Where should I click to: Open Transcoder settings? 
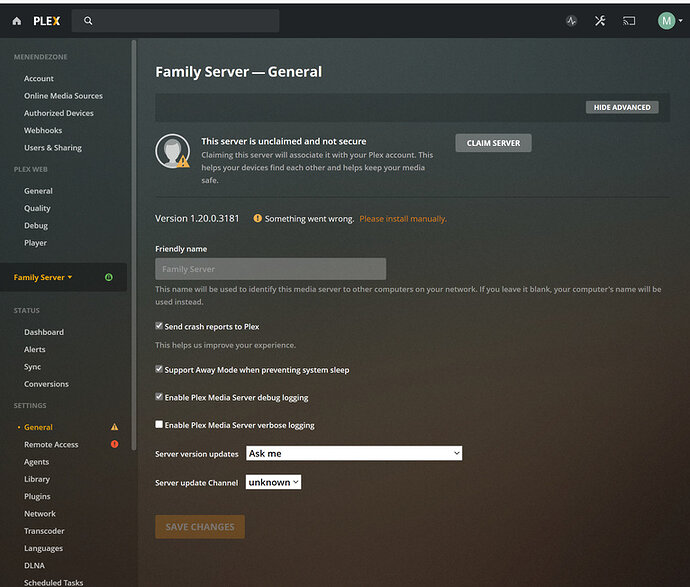click(x=44, y=531)
